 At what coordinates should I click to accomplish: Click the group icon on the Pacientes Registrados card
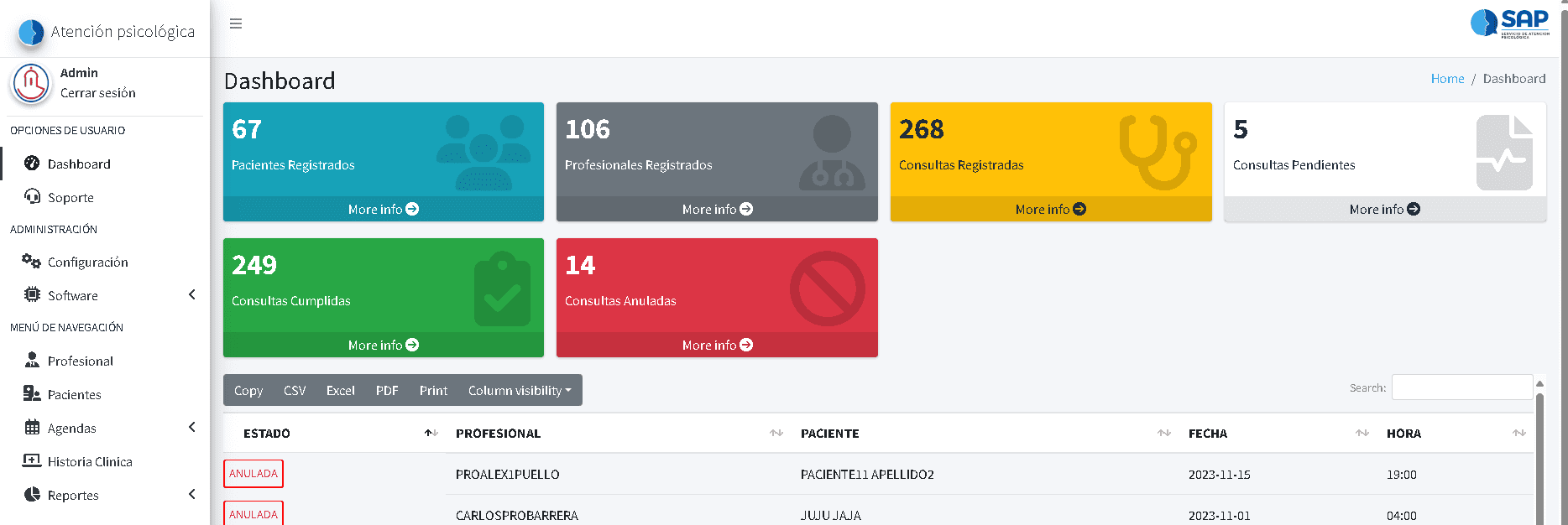pos(483,152)
